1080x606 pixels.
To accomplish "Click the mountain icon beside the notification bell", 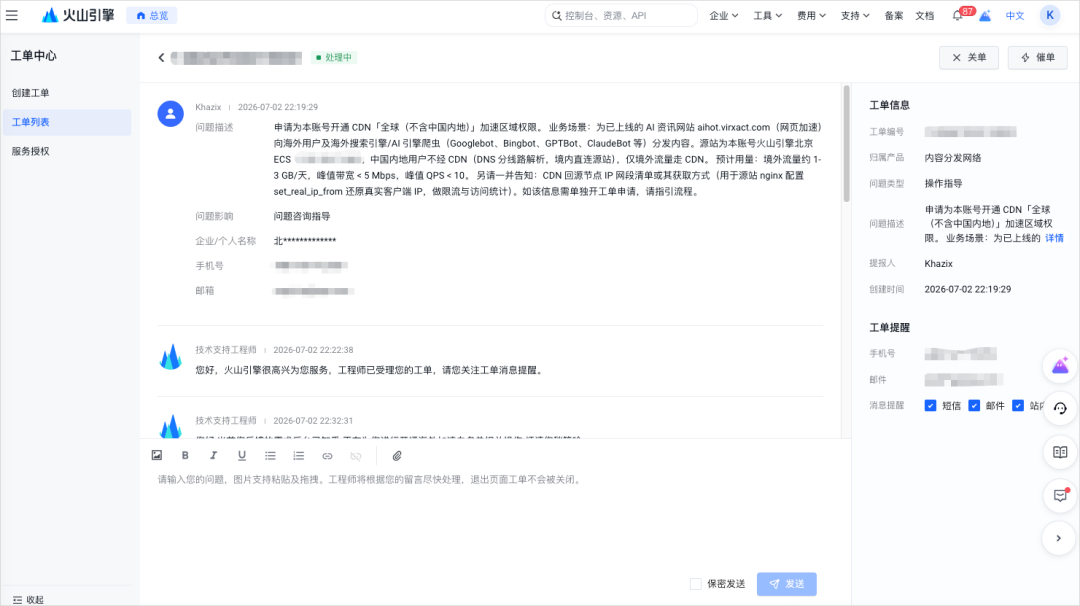I will coord(985,15).
